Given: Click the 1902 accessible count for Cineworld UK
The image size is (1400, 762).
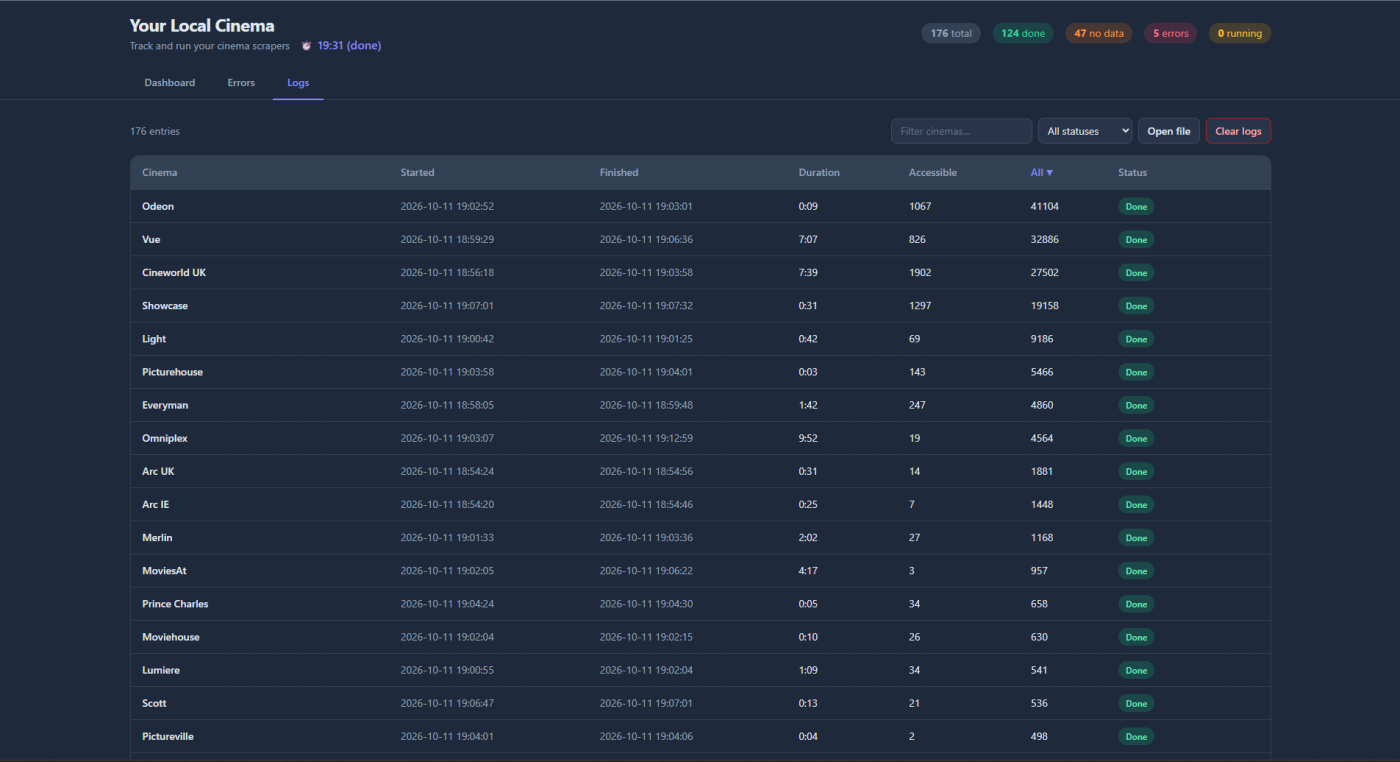Looking at the screenshot, I should [x=920, y=272].
